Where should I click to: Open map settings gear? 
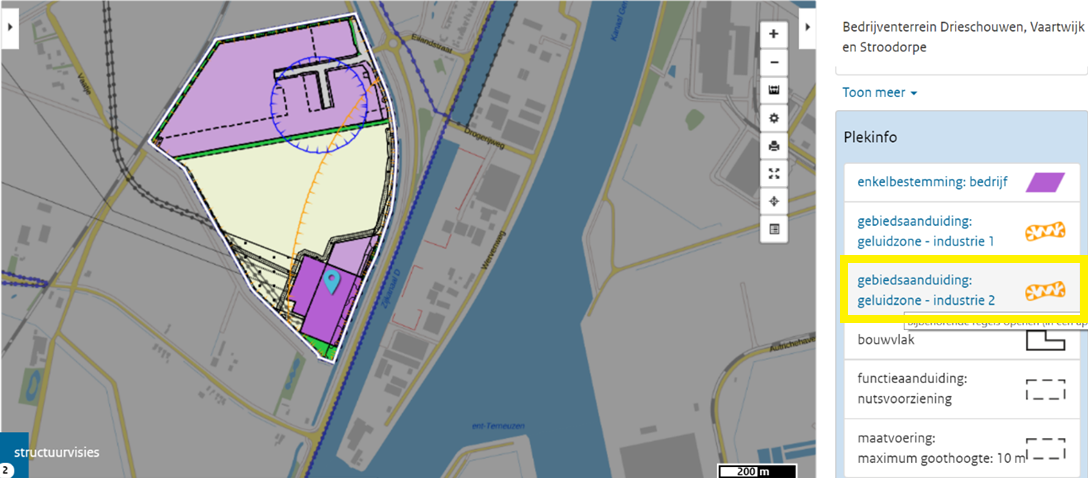pyautogui.click(x=773, y=118)
